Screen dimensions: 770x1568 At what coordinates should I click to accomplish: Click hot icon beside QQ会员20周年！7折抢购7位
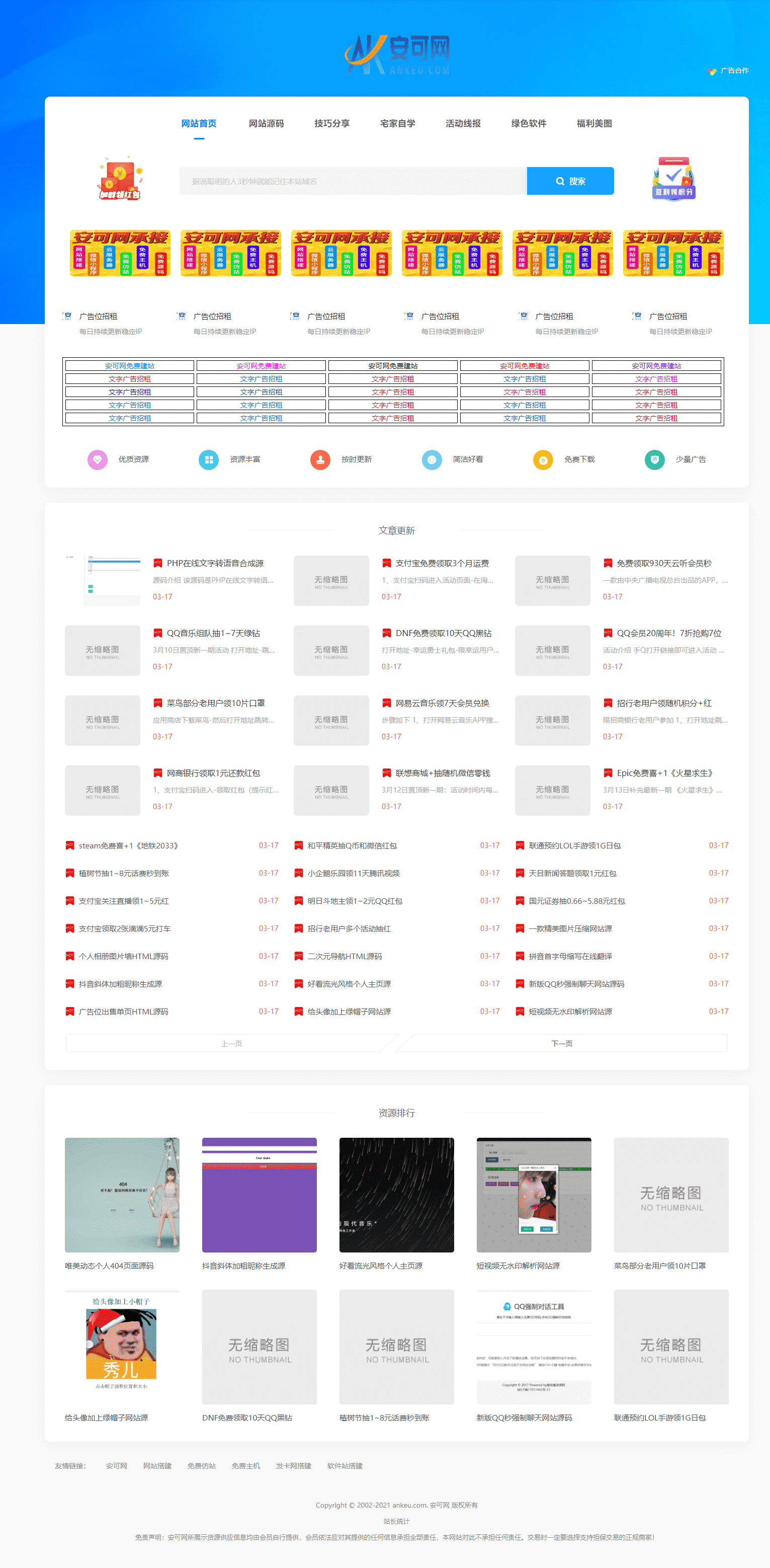click(608, 633)
